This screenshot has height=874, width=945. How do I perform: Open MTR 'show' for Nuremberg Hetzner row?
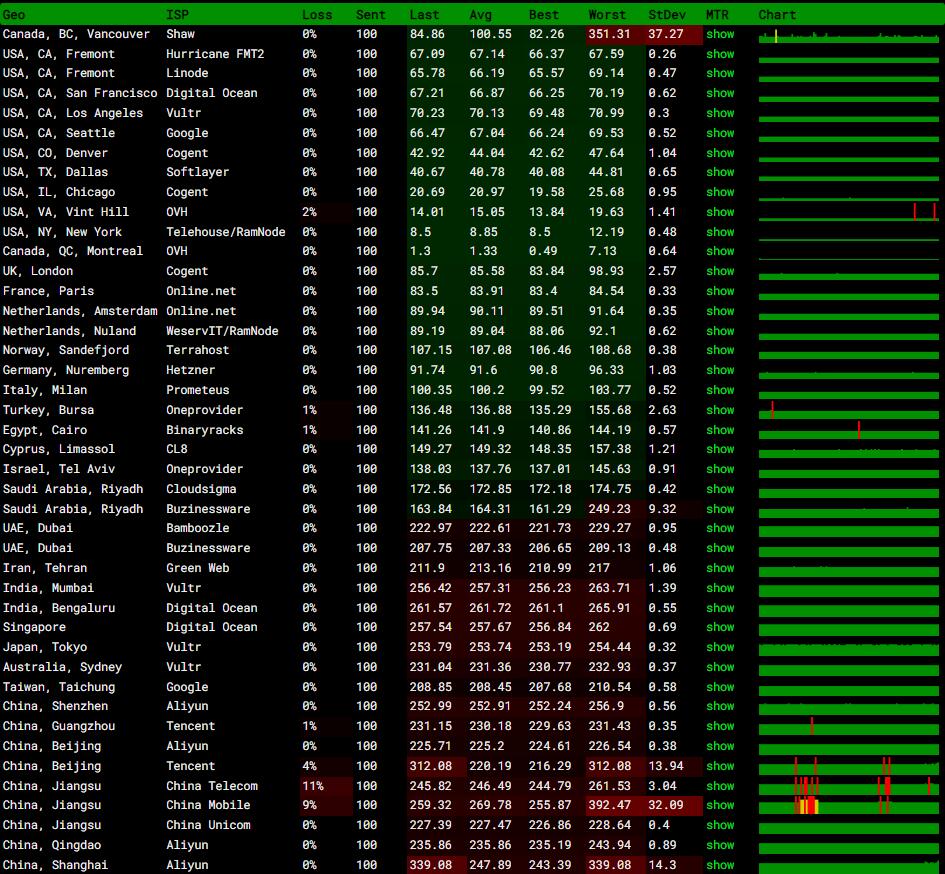tap(720, 370)
